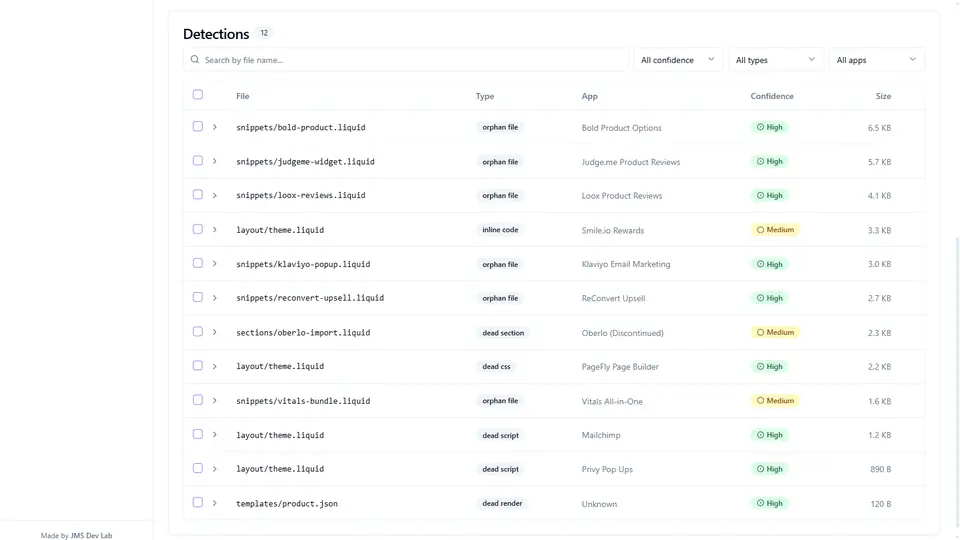The image size is (960, 540).
Task: Check the oberlo-import.liquid row checkbox
Action: point(198,331)
